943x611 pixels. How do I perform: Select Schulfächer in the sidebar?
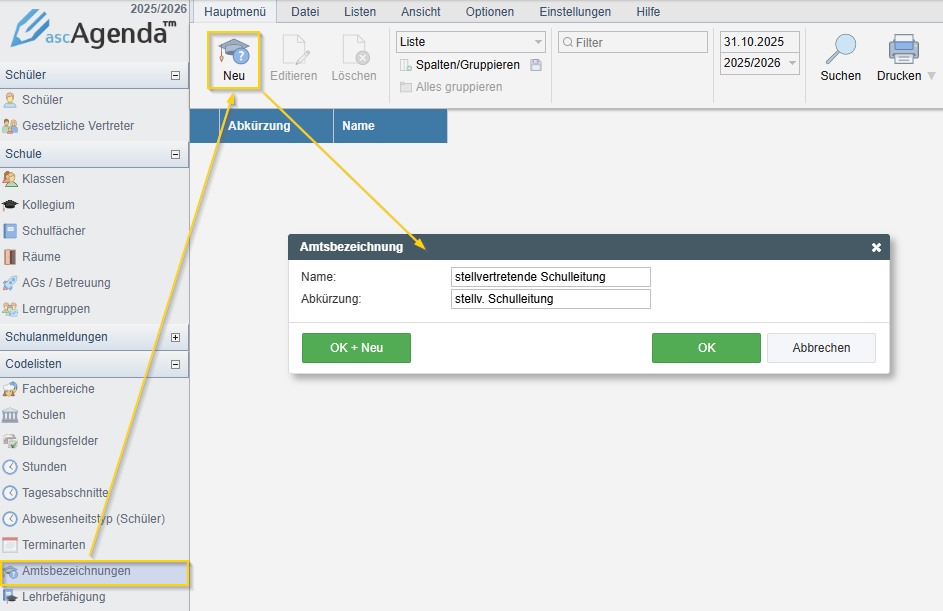click(x=53, y=231)
